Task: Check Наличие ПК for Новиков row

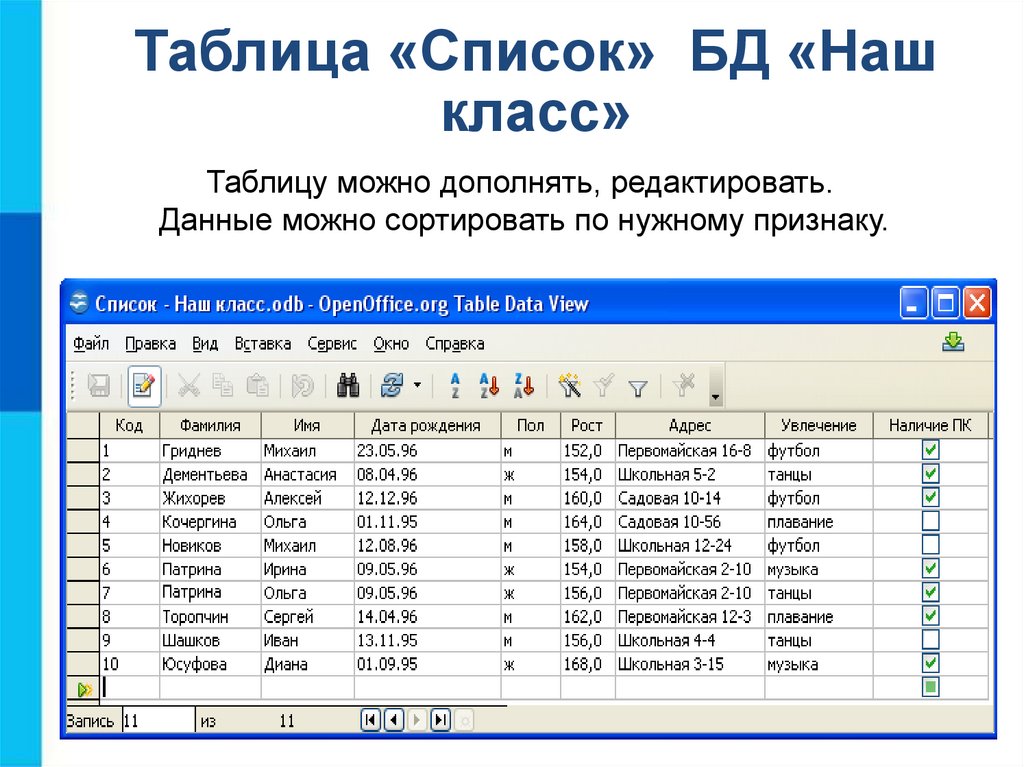Action: [x=931, y=544]
